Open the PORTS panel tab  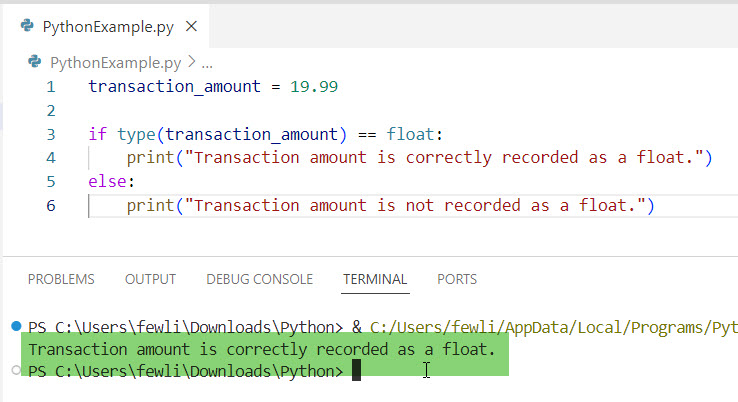click(x=457, y=279)
